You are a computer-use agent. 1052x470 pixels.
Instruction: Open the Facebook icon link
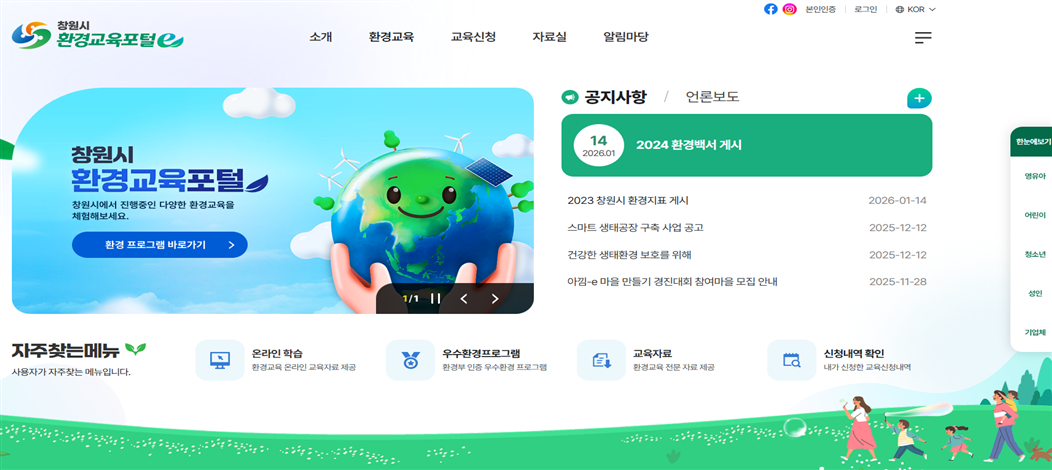771,9
